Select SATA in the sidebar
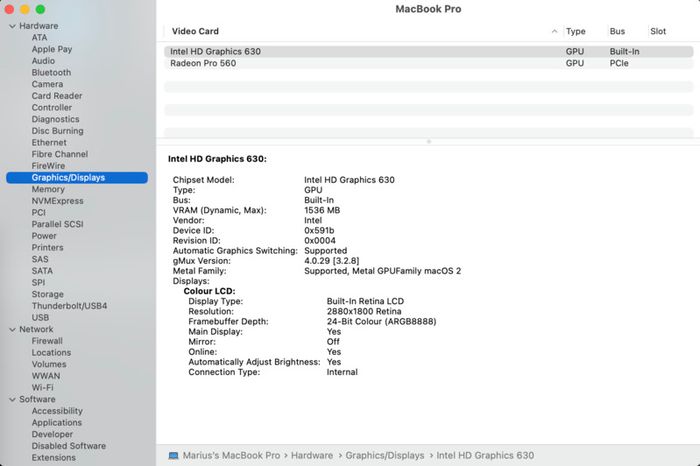Image resolution: width=700 pixels, height=466 pixels. [42, 271]
